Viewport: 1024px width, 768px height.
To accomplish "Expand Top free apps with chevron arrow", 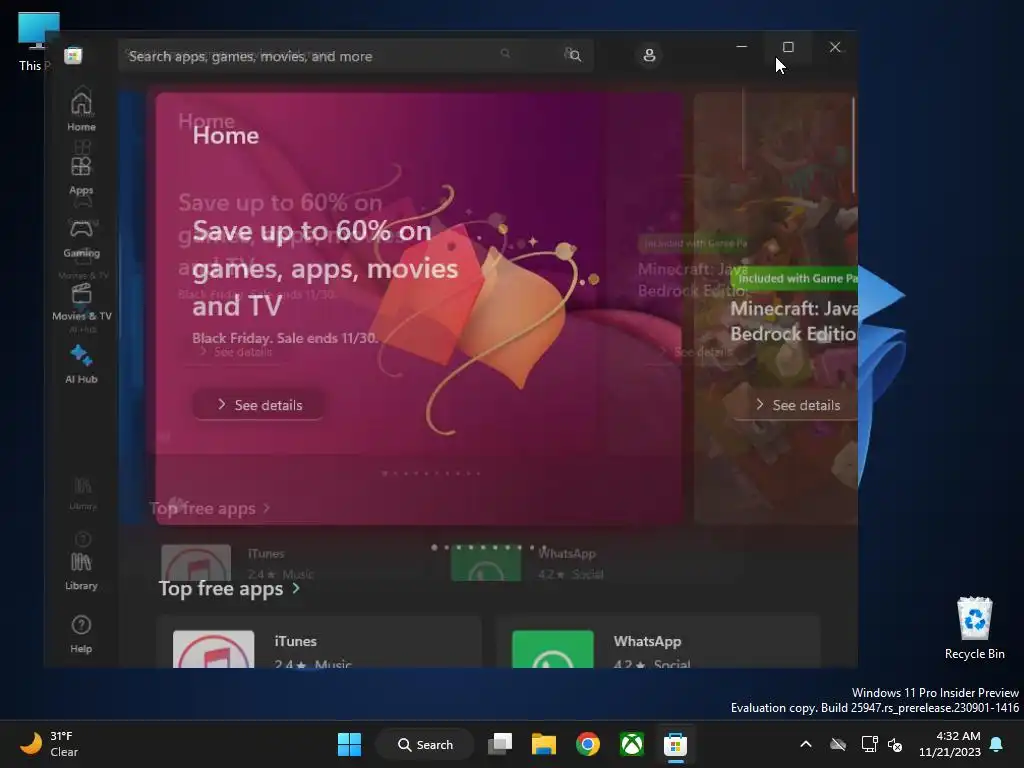I will click(296, 588).
